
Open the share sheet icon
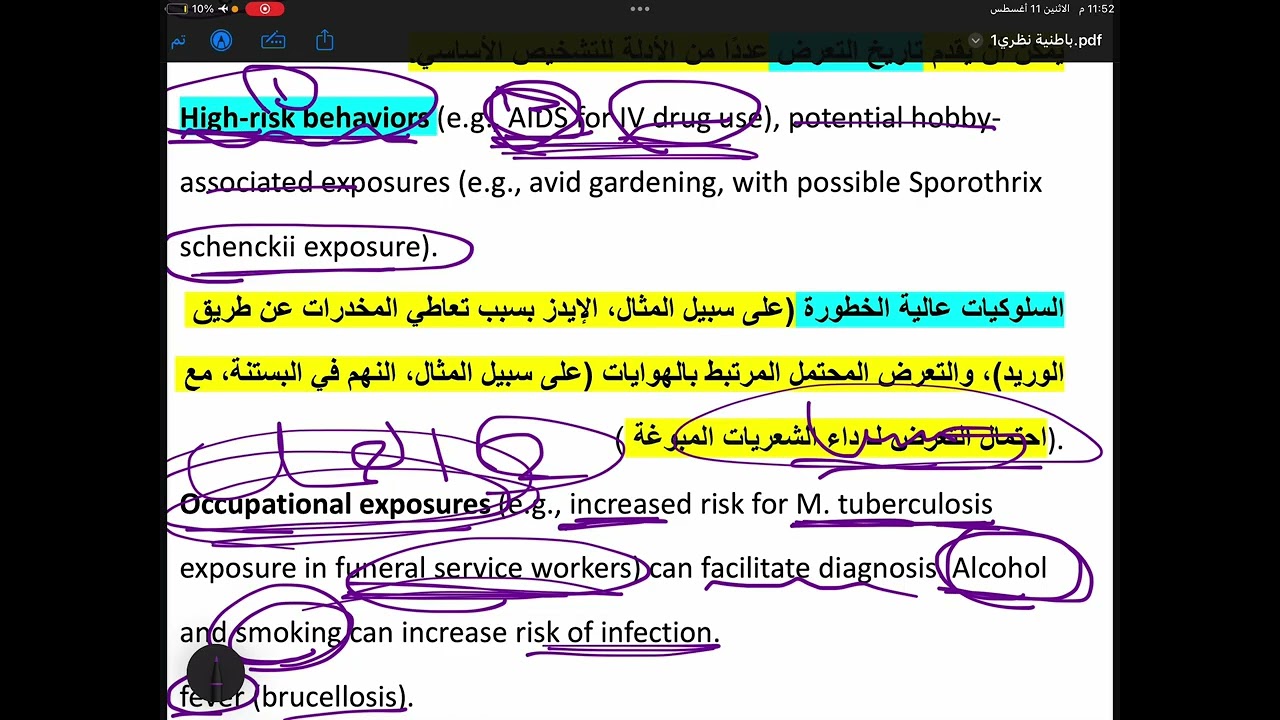(324, 40)
